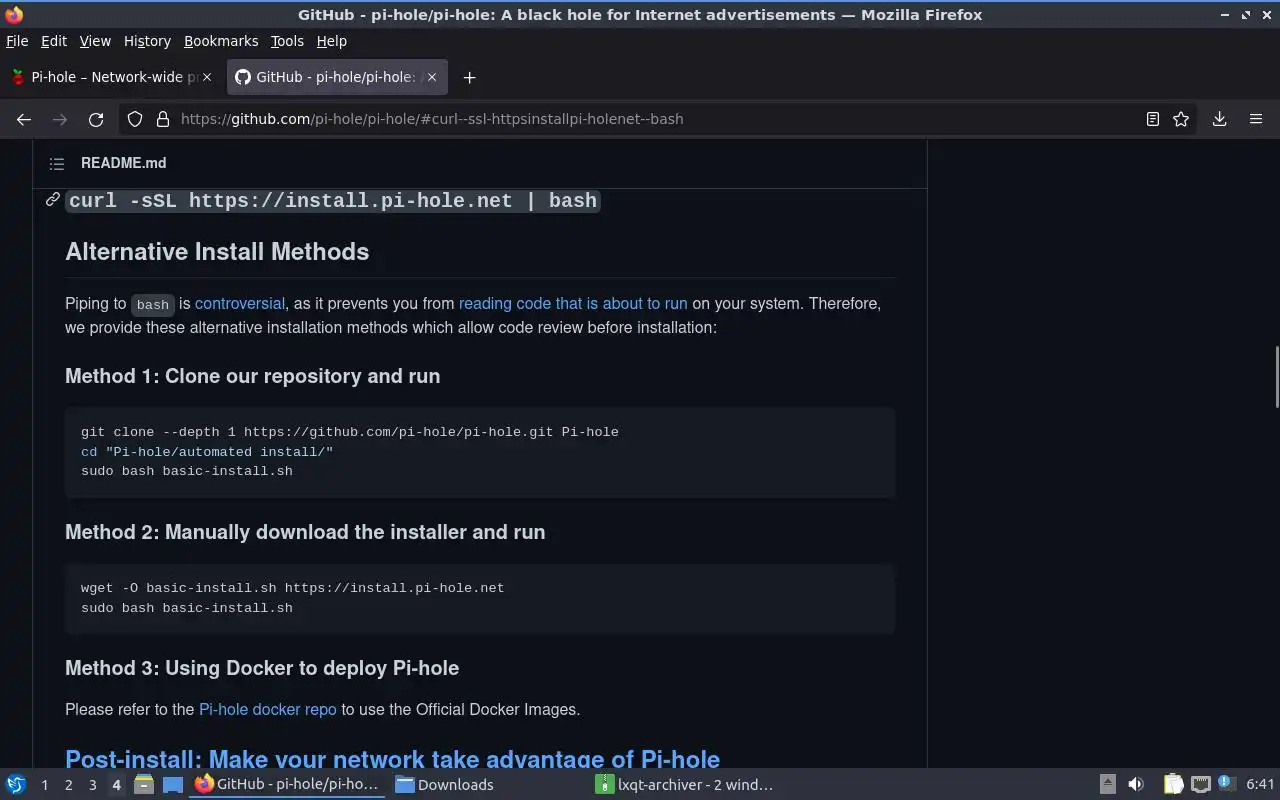Bookmark this page with star
Viewport: 1280px width, 800px height.
click(x=1181, y=119)
